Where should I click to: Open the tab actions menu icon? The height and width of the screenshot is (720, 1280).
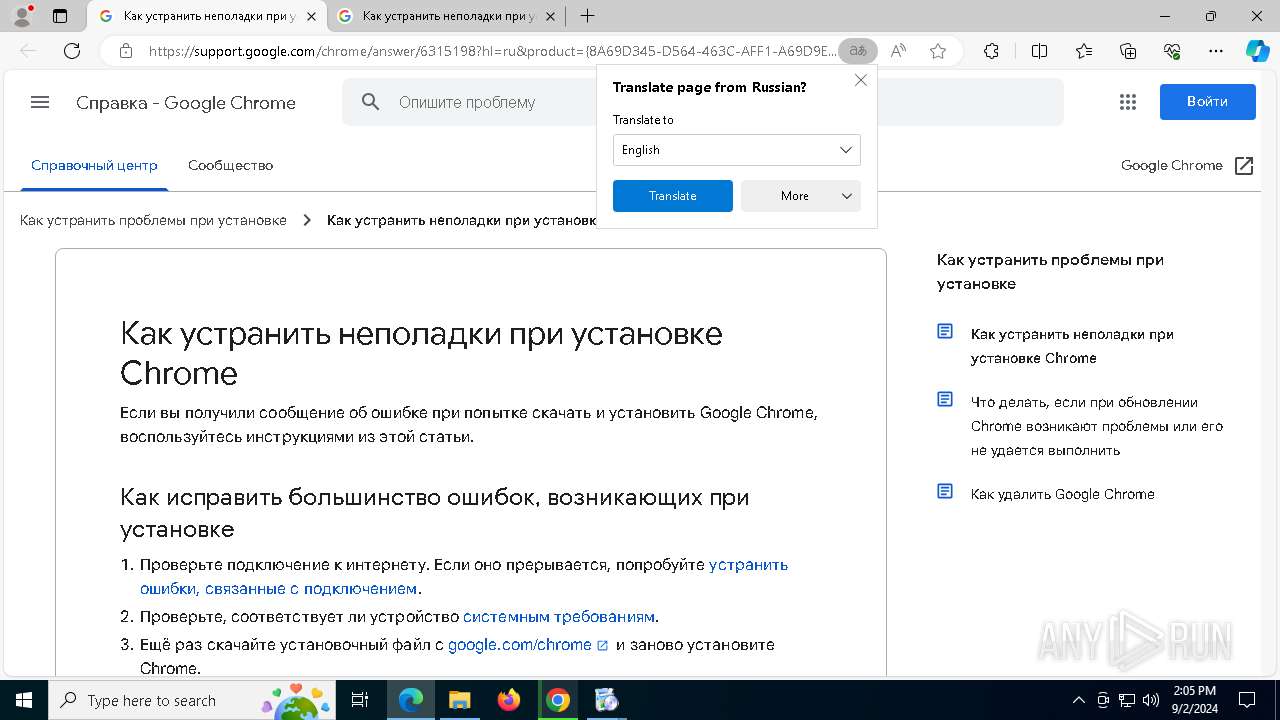(x=60, y=16)
